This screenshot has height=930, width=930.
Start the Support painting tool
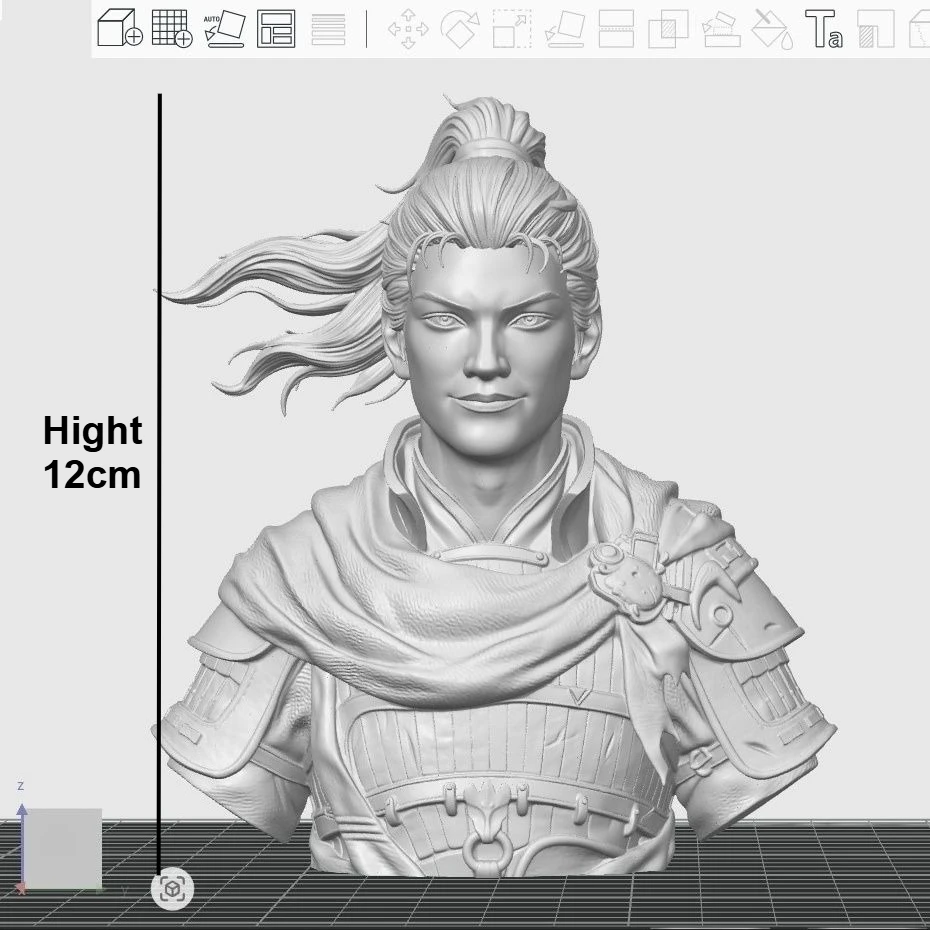coord(721,28)
